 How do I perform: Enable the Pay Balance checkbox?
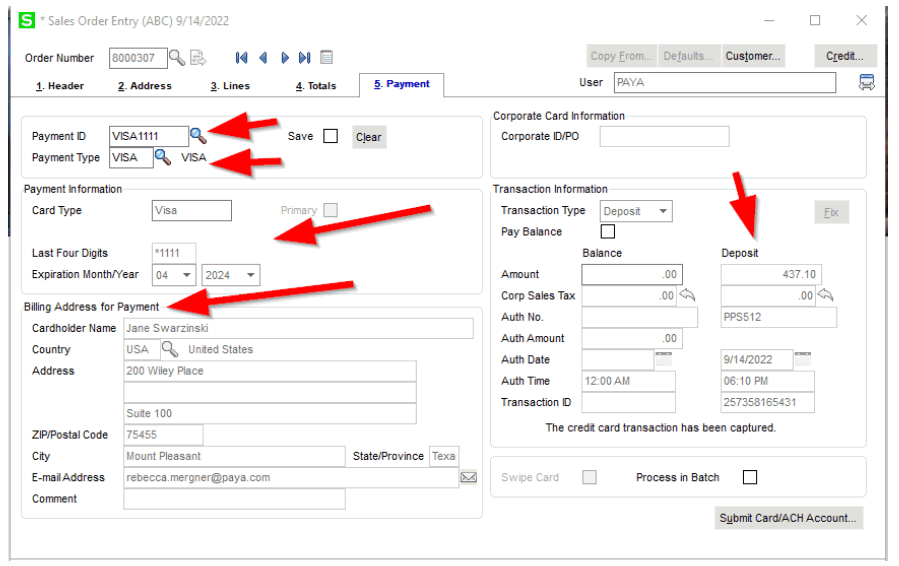[x=608, y=231]
